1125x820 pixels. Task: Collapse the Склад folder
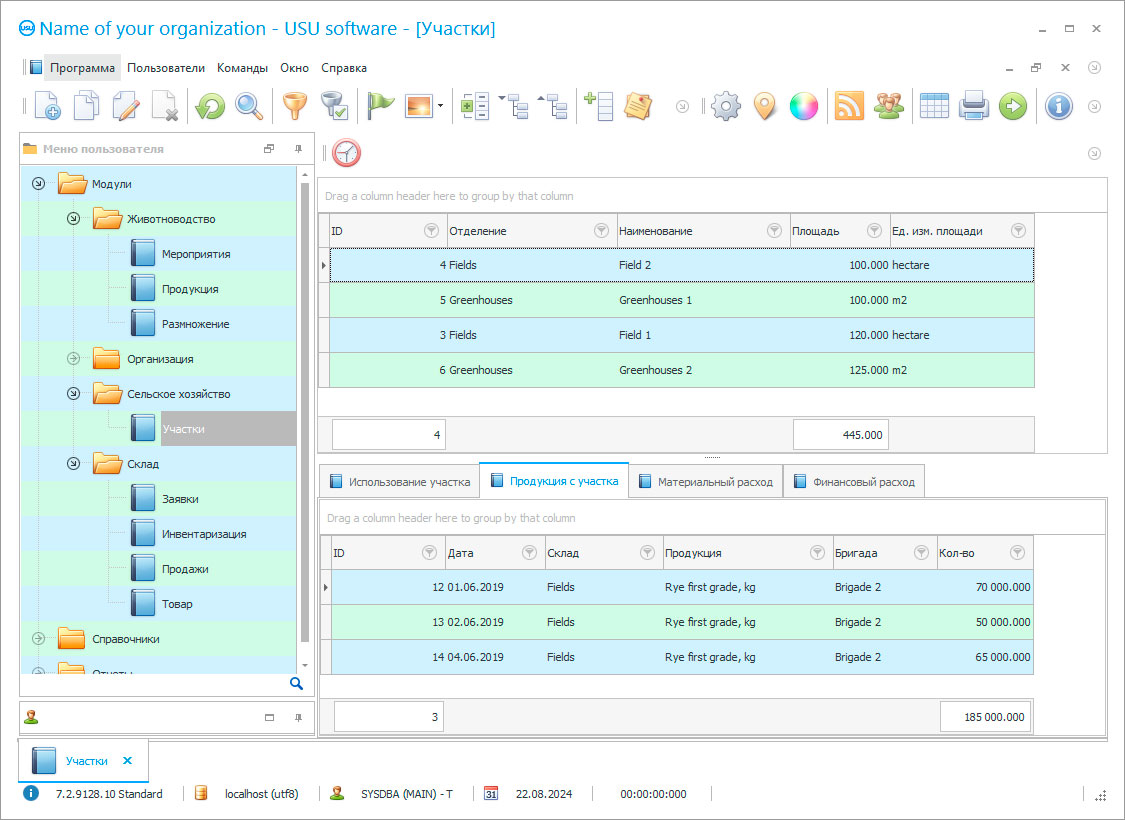coord(73,463)
